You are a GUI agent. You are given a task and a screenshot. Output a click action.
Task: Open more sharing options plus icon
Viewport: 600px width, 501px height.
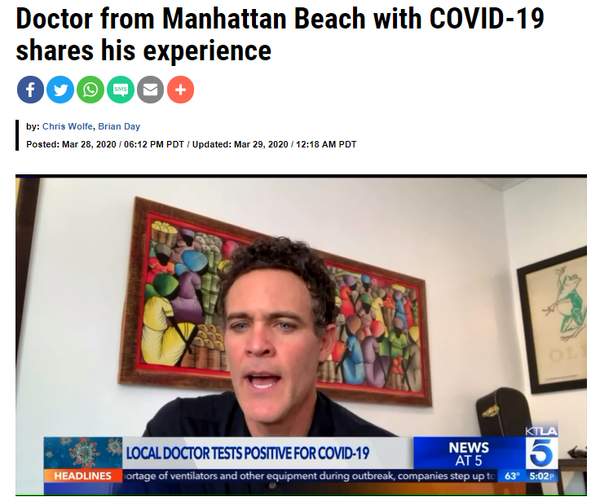(x=180, y=90)
